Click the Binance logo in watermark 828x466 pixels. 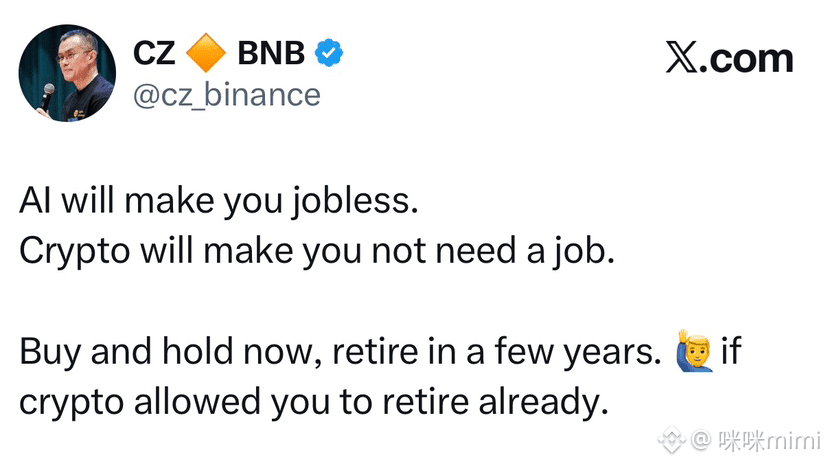pos(671,440)
